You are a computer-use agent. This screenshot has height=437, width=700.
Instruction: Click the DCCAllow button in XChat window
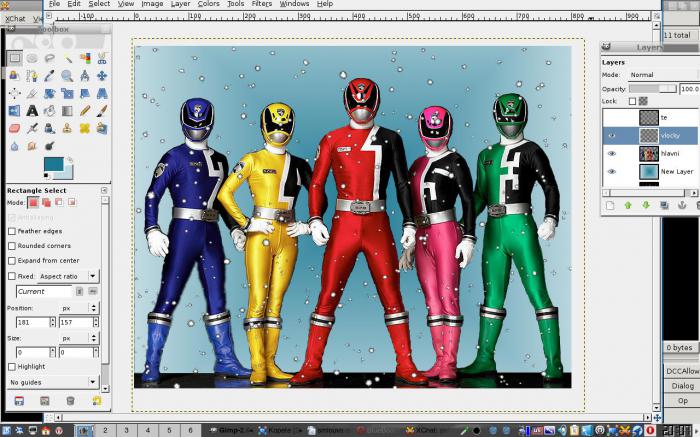click(x=682, y=371)
